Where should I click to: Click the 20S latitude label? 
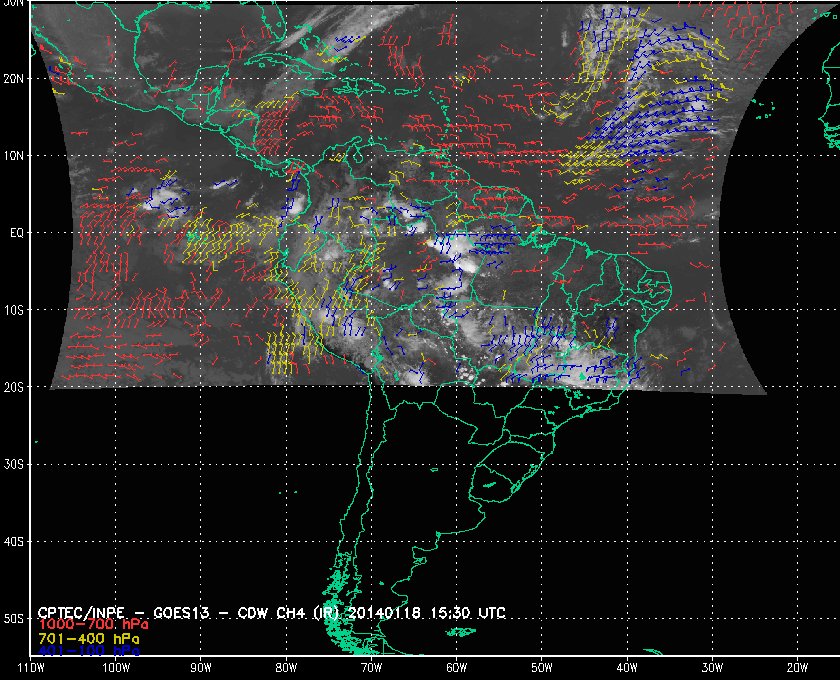[x=13, y=387]
